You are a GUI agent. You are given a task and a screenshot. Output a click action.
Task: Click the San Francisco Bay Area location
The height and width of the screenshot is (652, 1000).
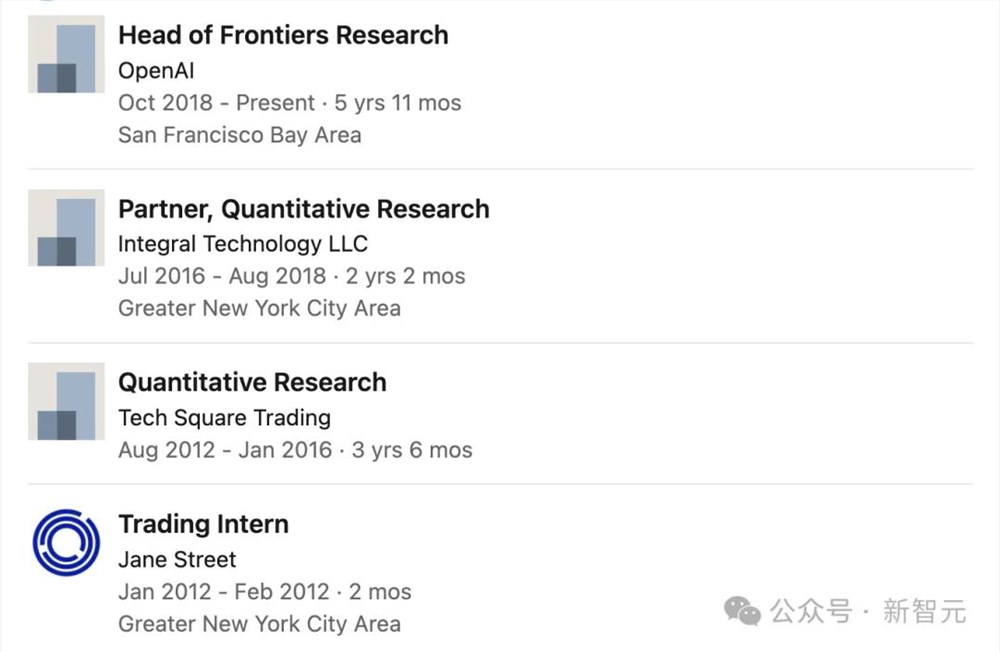pyautogui.click(x=239, y=135)
